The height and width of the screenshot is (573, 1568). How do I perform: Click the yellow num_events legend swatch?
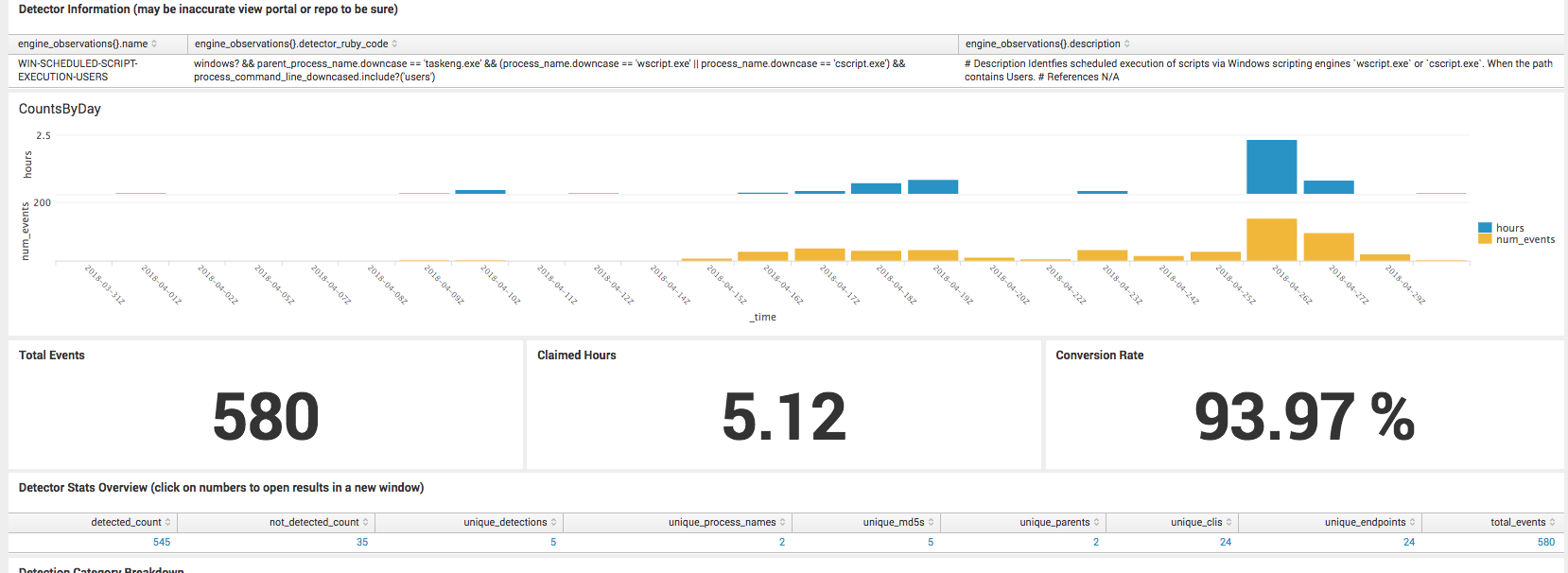click(x=1485, y=239)
